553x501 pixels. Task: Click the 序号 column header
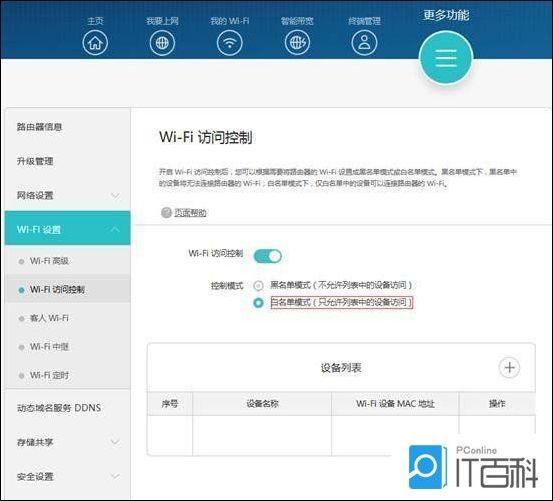point(170,404)
